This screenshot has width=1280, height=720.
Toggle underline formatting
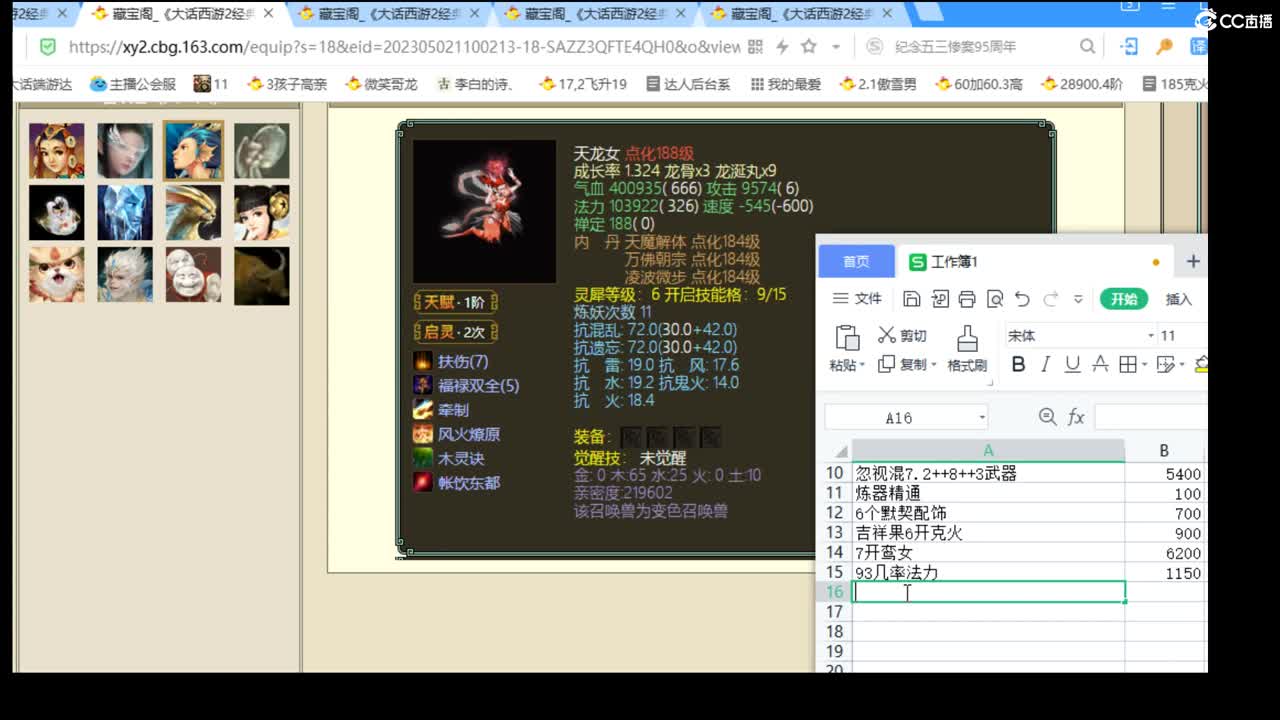tap(1073, 364)
